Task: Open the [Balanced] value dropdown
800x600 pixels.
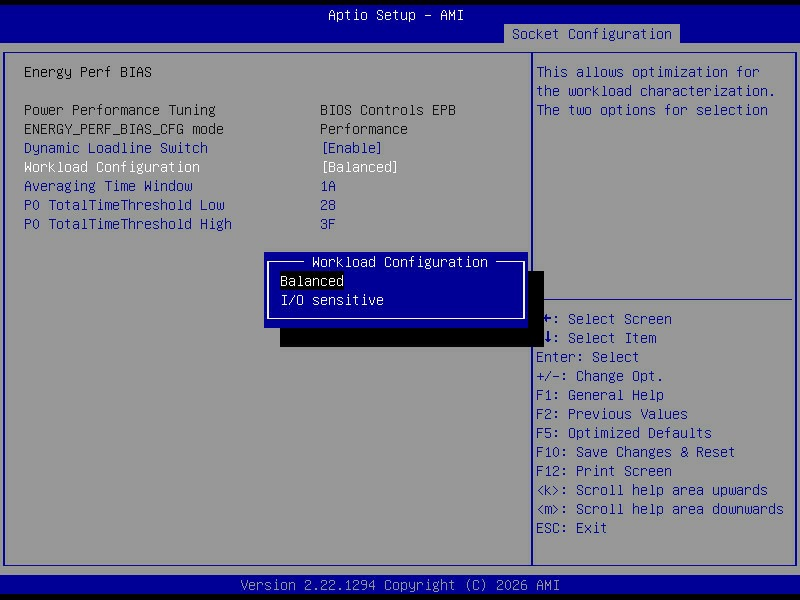Action: click(x=360, y=167)
